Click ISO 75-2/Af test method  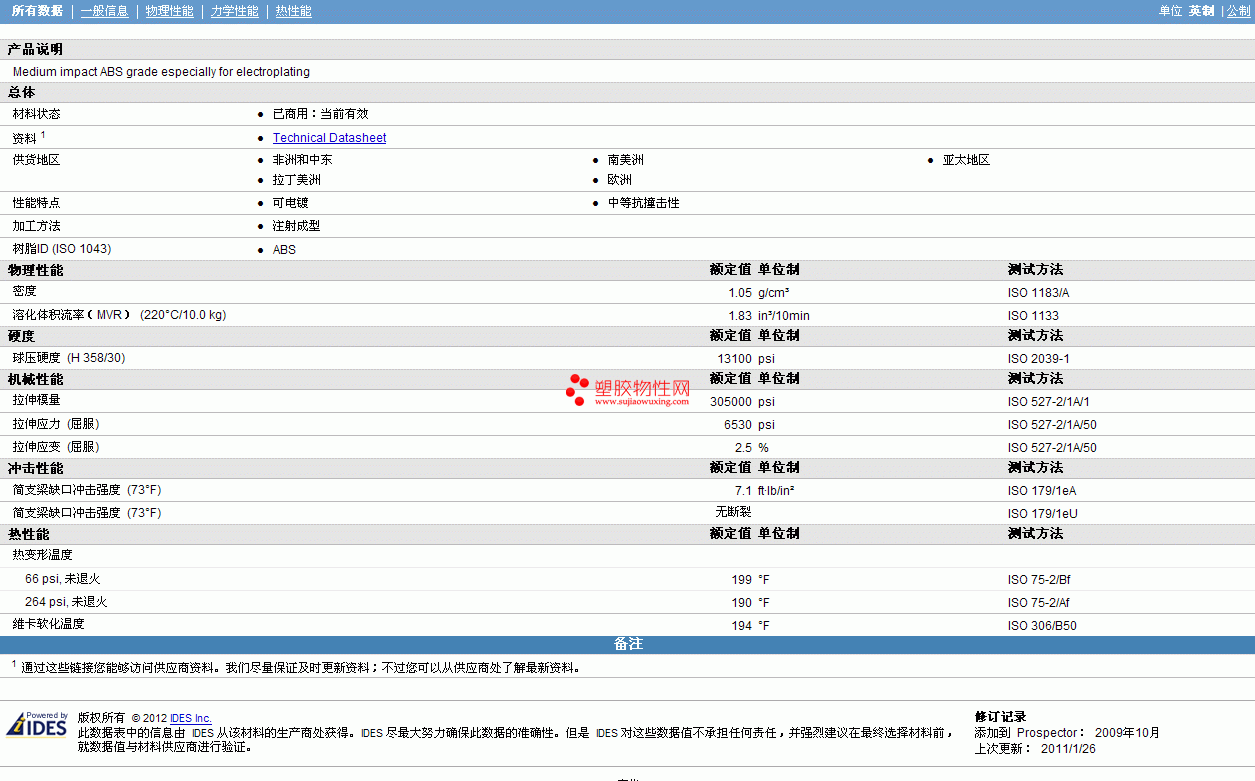1039,603
